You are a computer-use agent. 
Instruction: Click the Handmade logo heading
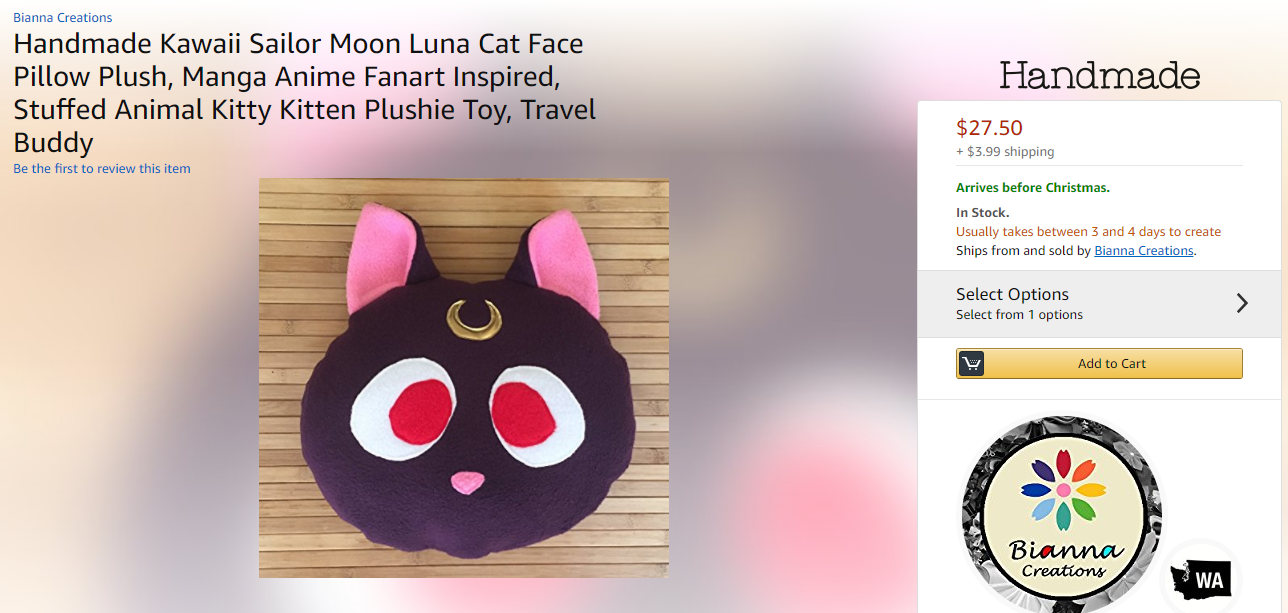click(x=1099, y=76)
